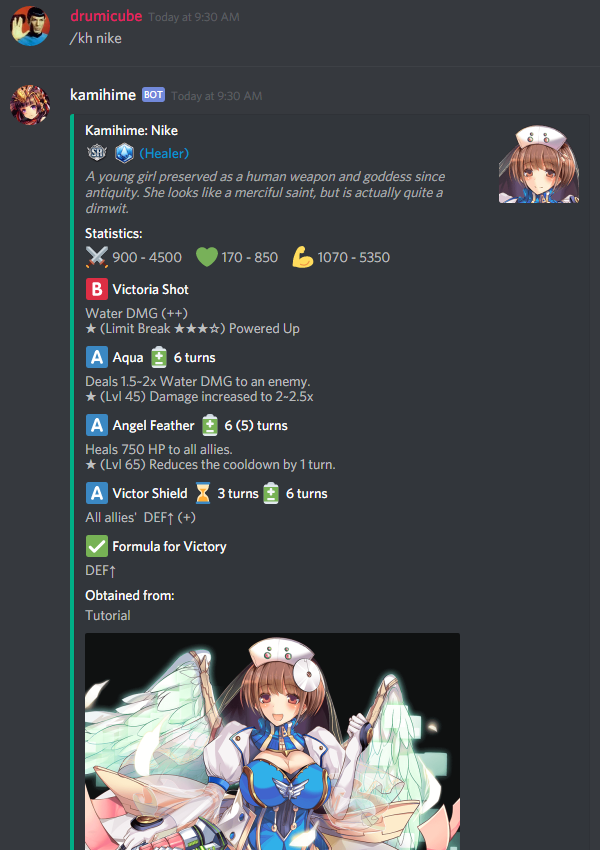Viewport: 600px width, 850px height.
Task: Click the blue A icon beside Aqua
Action: [x=96, y=357]
